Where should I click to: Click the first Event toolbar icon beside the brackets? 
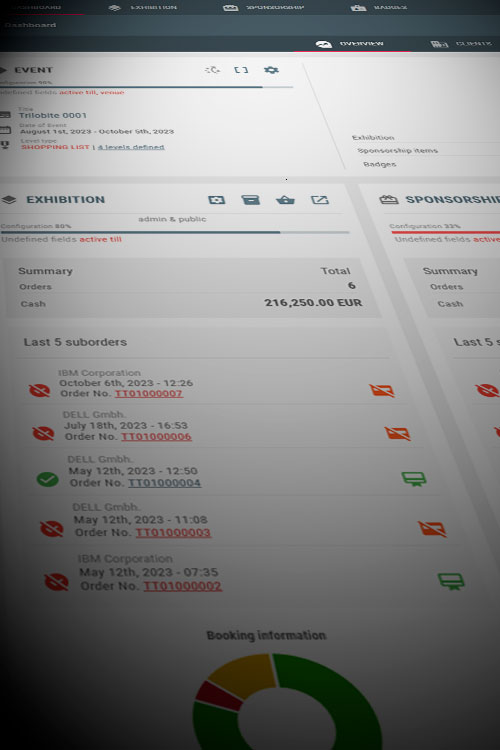pyautogui.click(x=212, y=70)
